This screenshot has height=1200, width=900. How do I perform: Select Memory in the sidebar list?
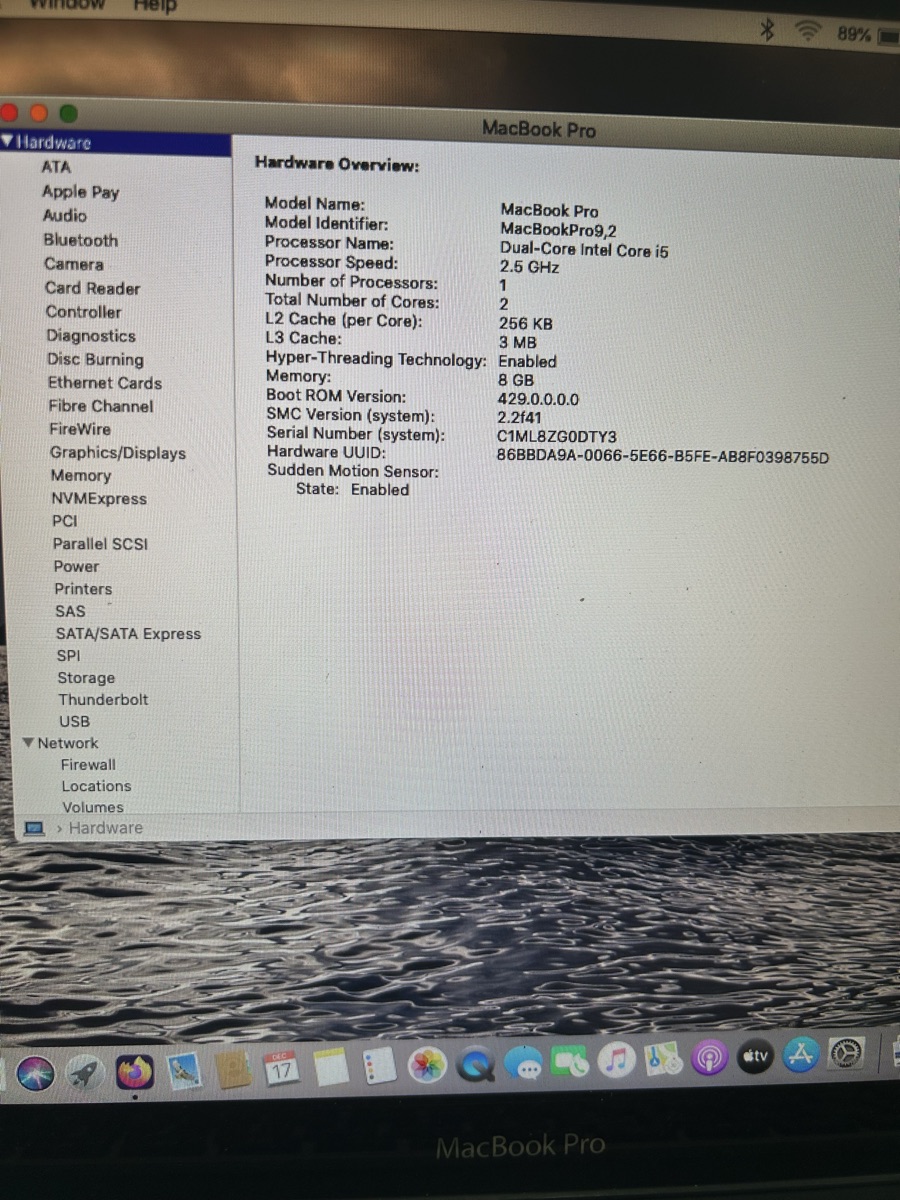81,476
